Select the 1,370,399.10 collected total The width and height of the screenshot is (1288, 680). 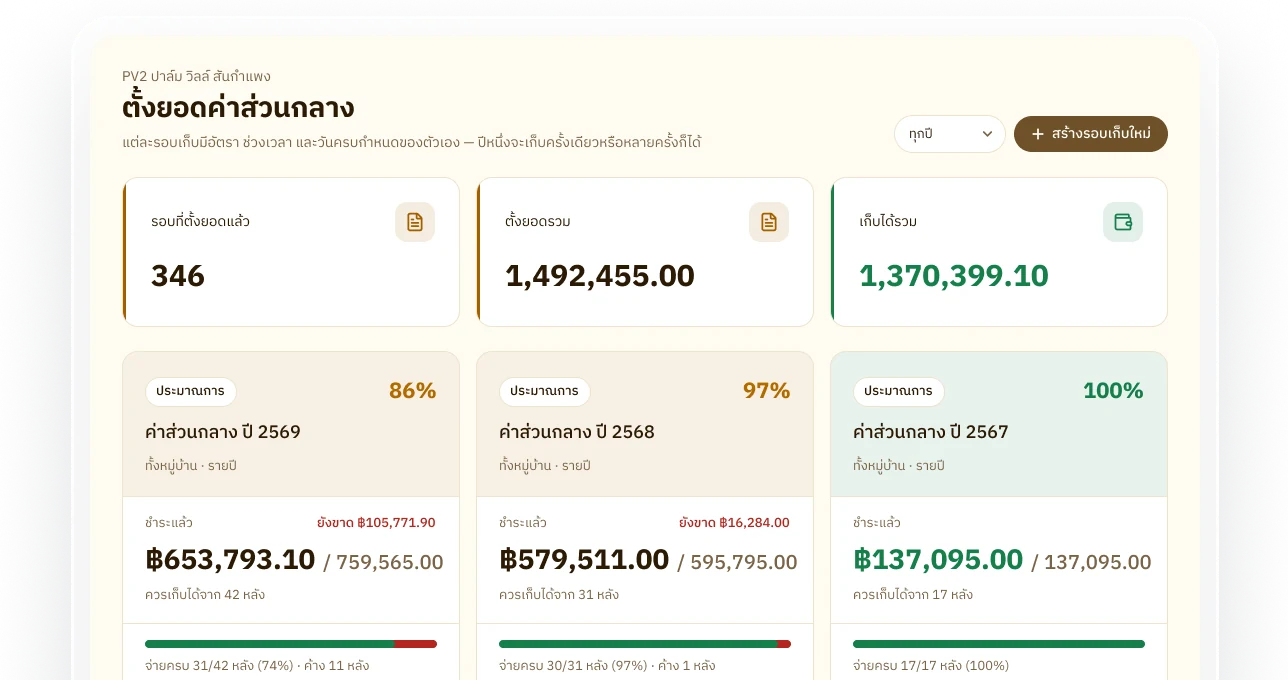point(954,276)
